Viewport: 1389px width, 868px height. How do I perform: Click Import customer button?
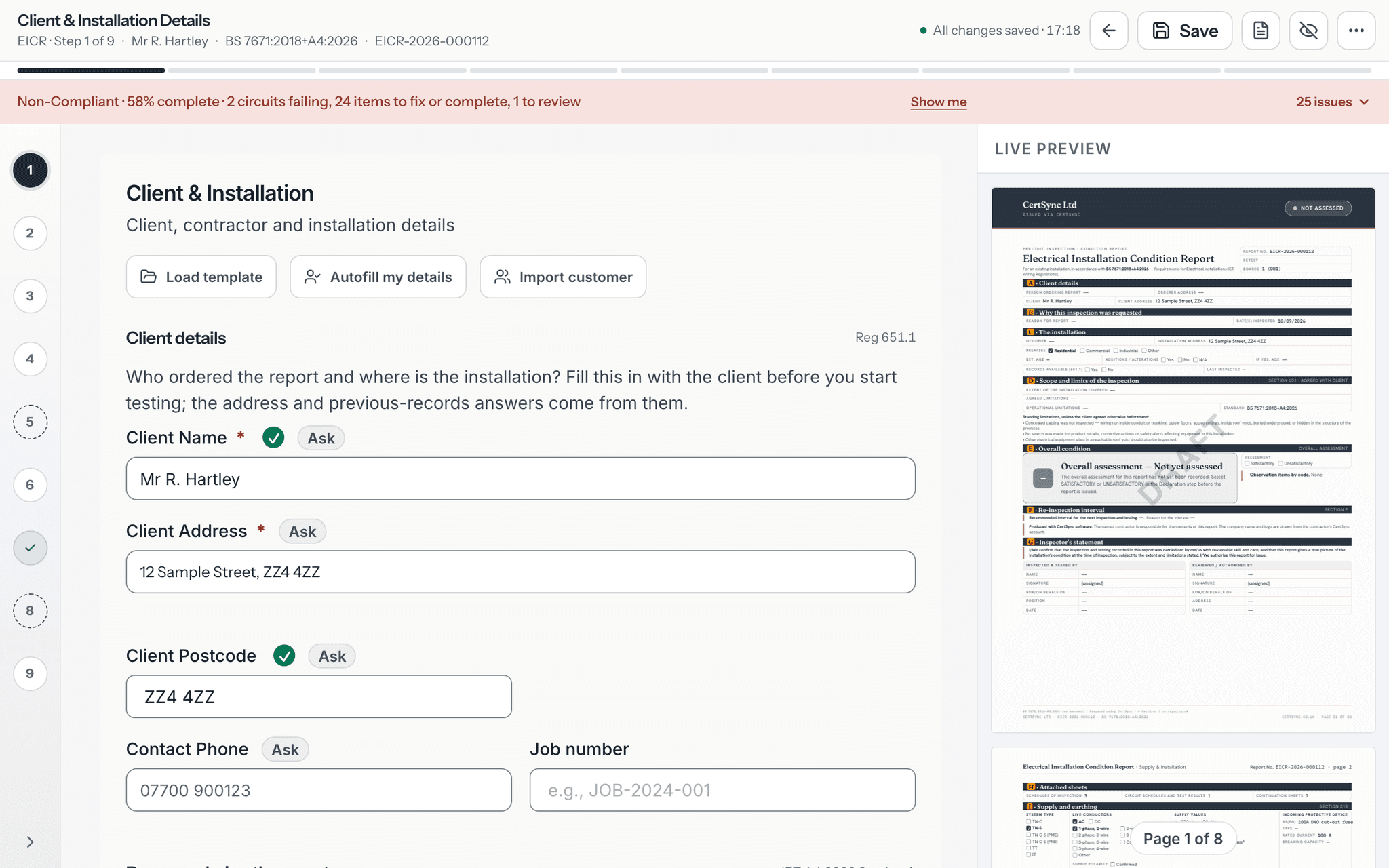click(x=563, y=277)
